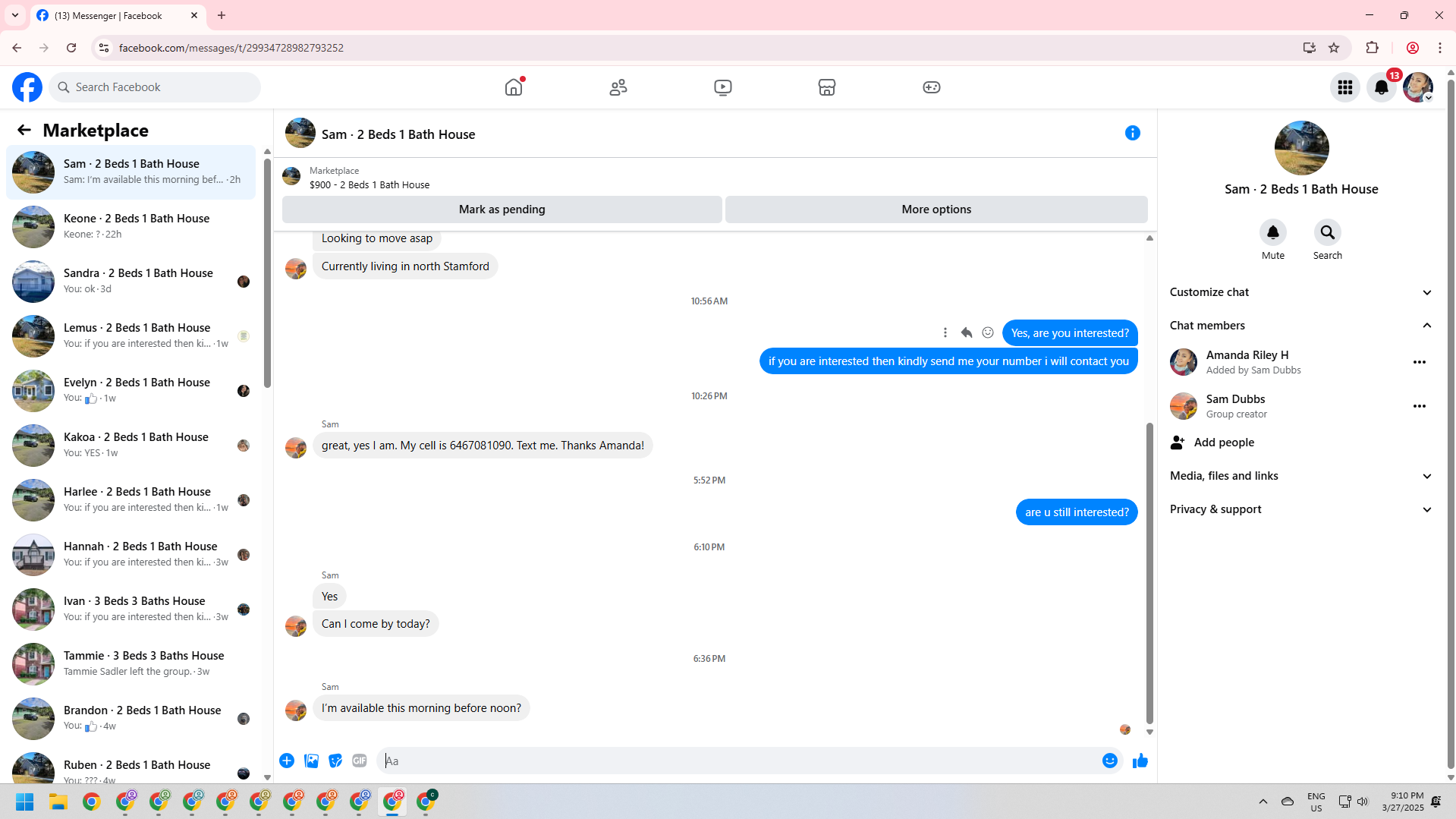Choose a sticker in composer
This screenshot has height=819, width=1456.
[x=335, y=761]
